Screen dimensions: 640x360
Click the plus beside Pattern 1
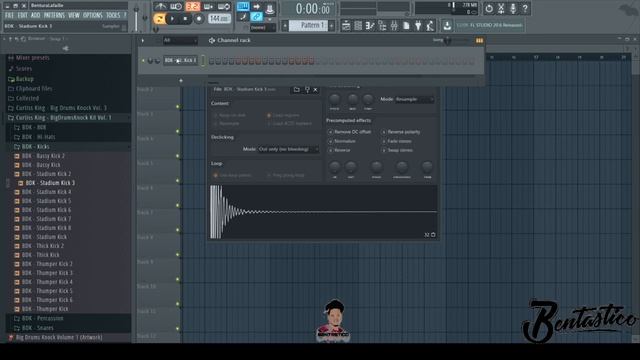[x=331, y=26]
